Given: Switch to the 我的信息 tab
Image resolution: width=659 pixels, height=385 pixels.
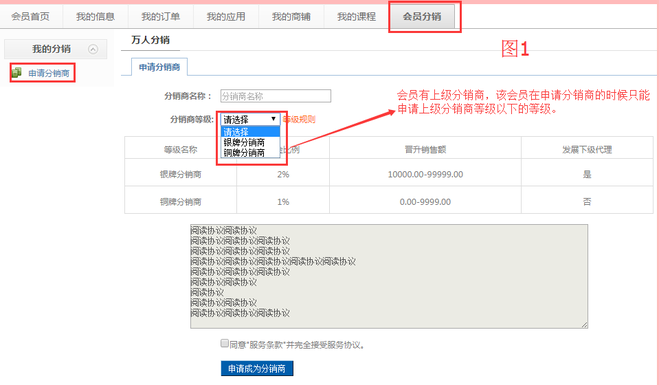Looking at the screenshot, I should coord(95,16).
